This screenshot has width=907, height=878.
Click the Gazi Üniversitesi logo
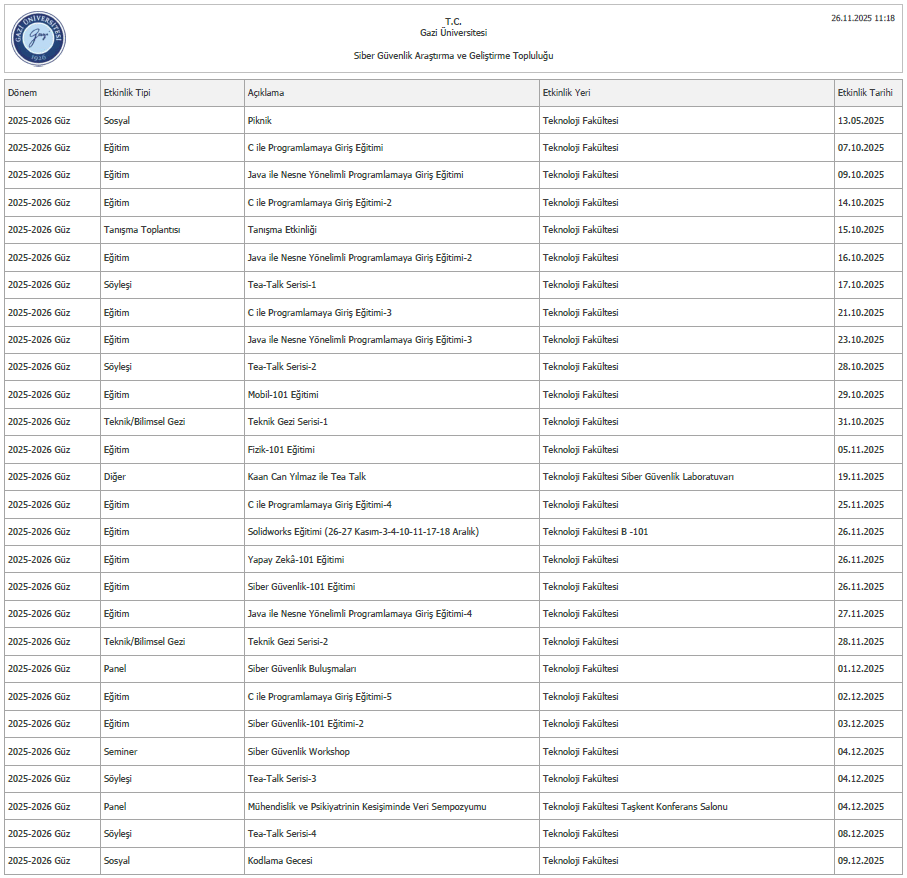[38, 40]
